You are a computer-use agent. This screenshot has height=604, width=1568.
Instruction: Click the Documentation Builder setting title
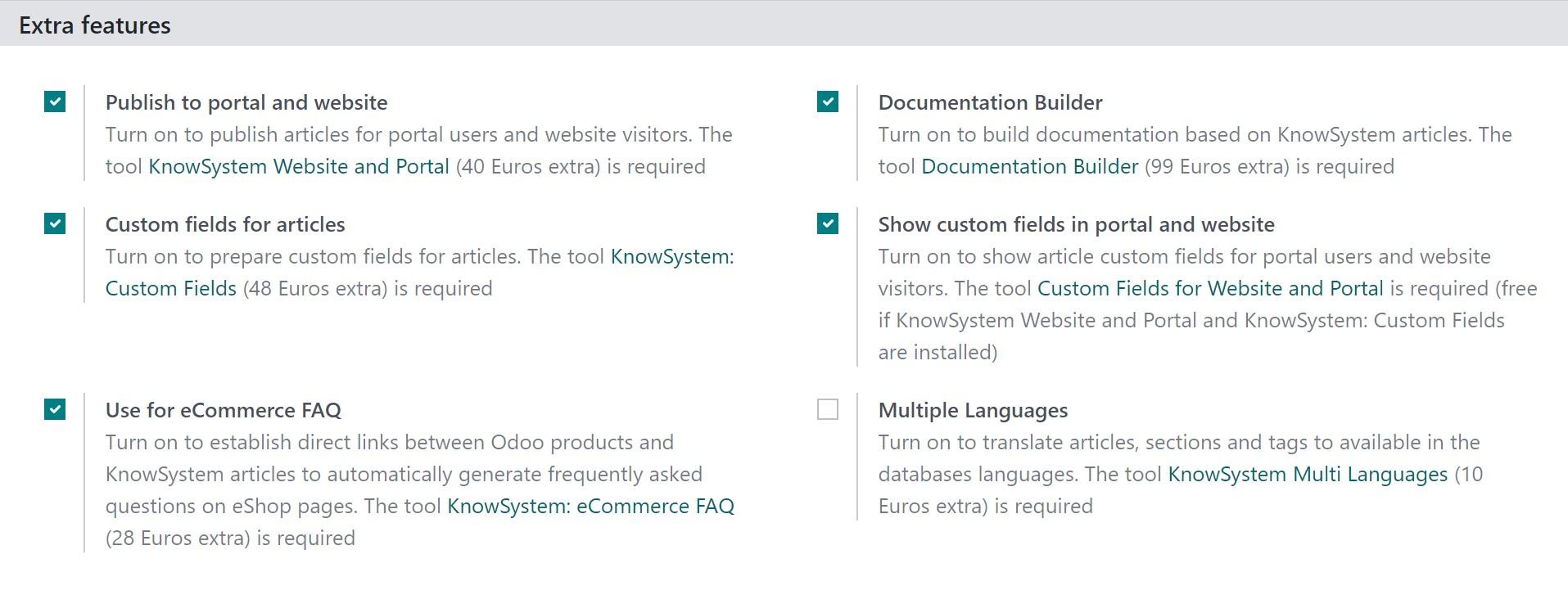click(990, 102)
